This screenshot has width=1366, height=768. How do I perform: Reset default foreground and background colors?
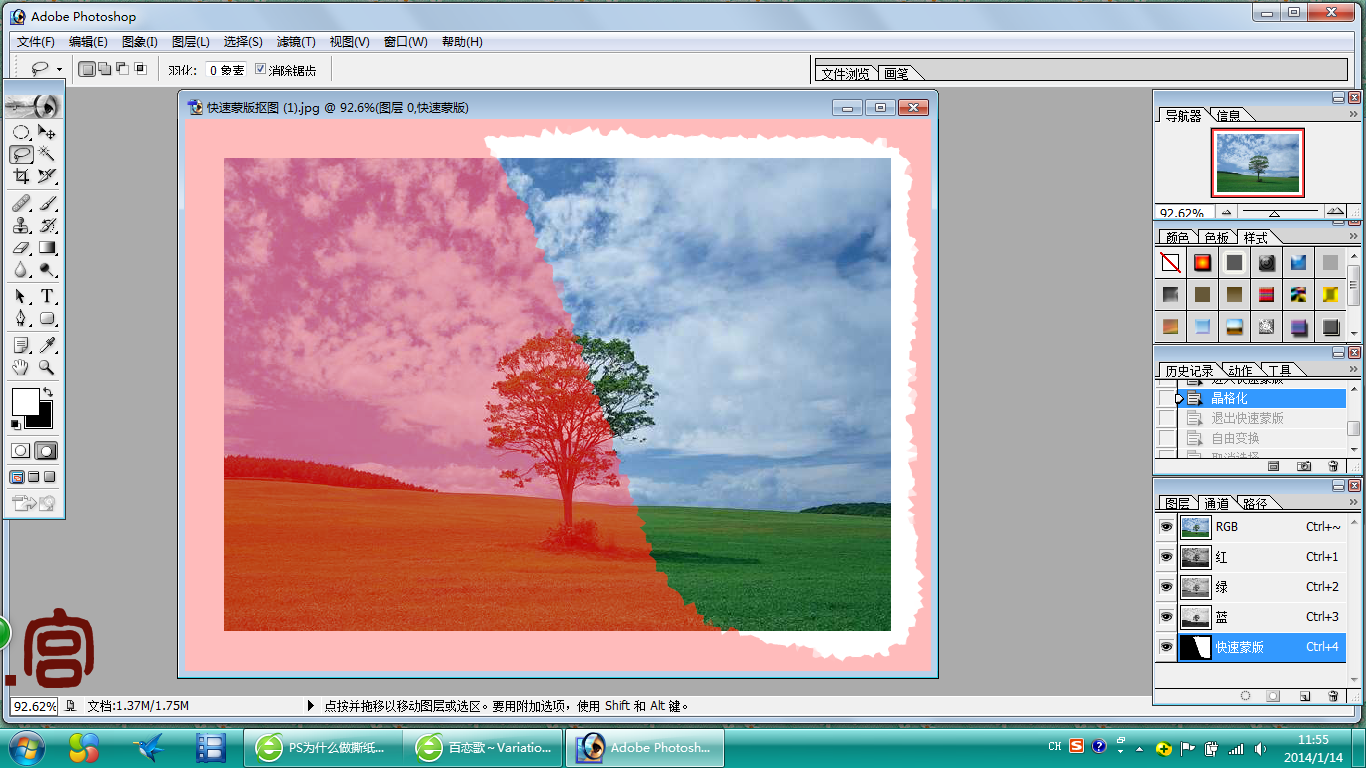[x=15, y=425]
